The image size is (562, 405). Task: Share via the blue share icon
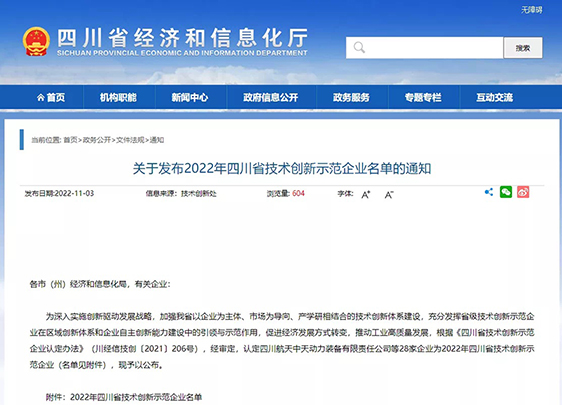[489, 192]
